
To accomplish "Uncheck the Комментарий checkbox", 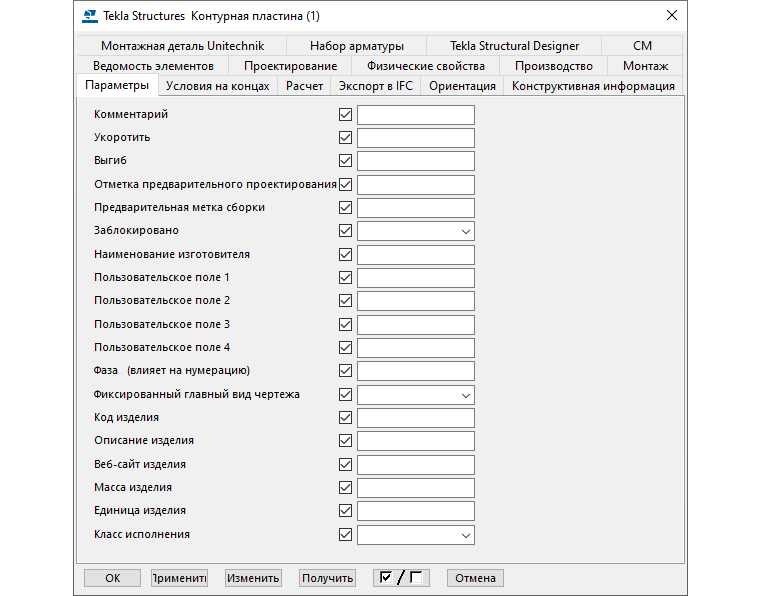I will pyautogui.click(x=346, y=115).
